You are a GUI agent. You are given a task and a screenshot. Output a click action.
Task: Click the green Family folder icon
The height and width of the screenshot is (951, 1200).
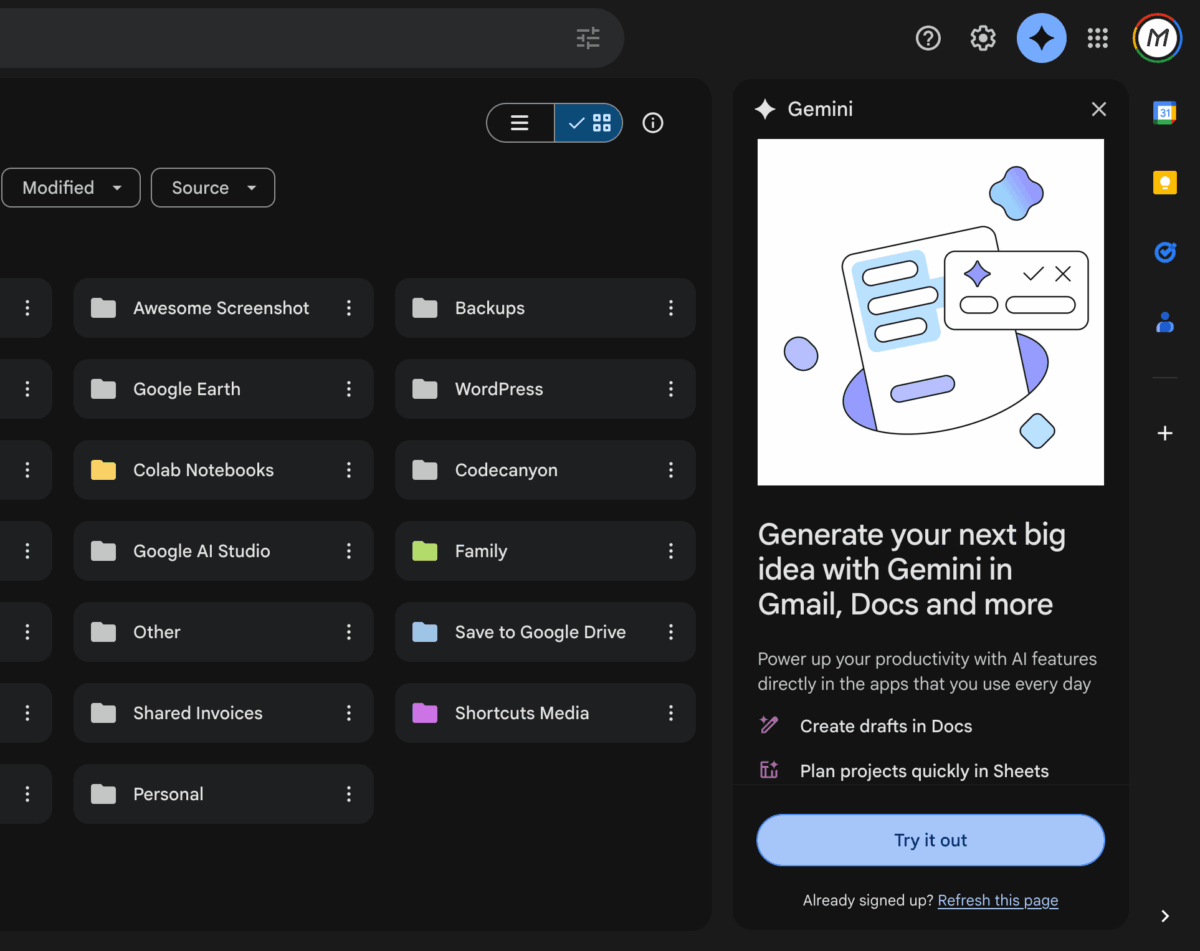click(425, 551)
